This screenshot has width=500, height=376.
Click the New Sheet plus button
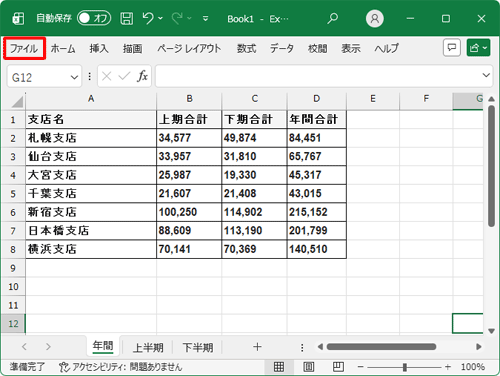pyautogui.click(x=257, y=347)
